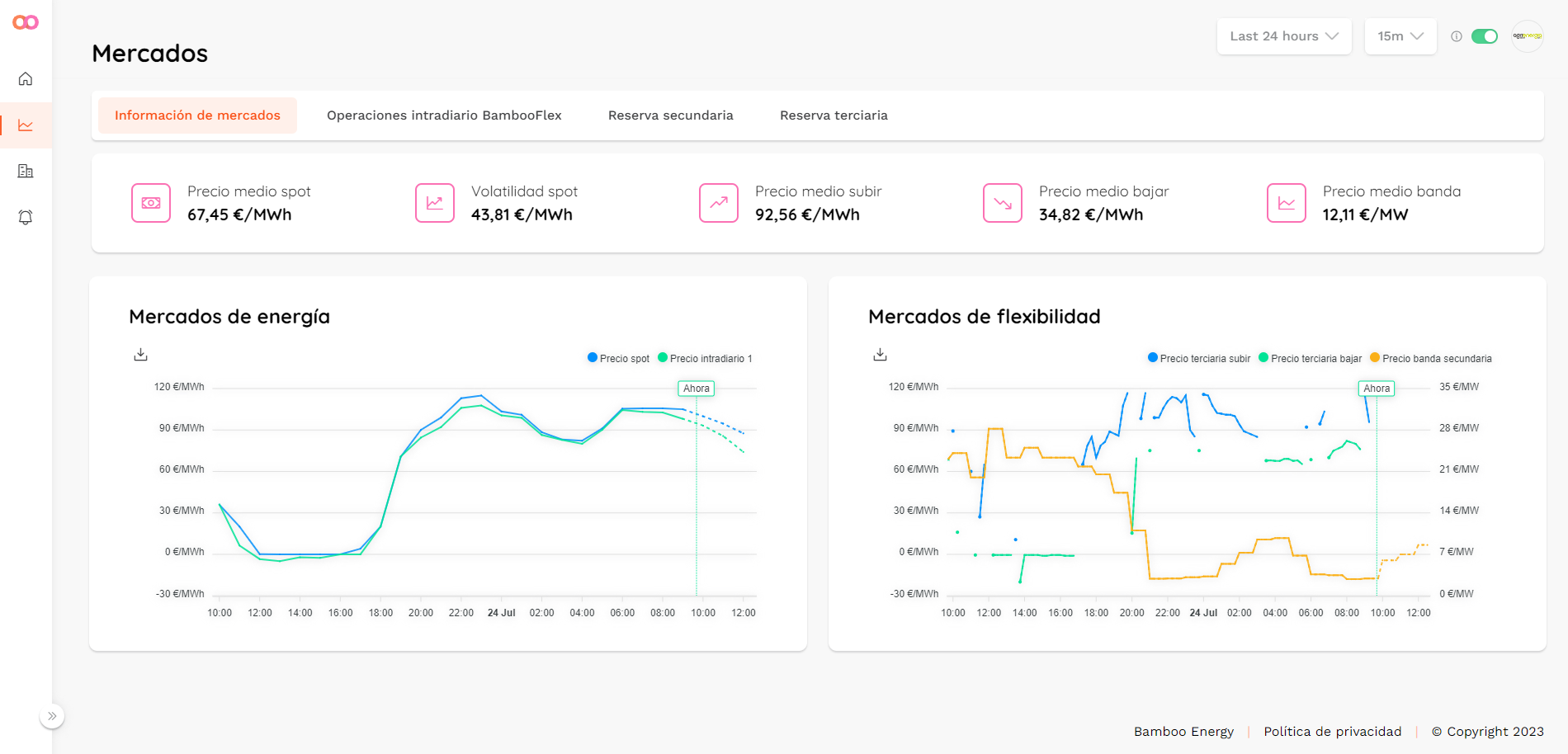Click the Bamboo Energy logo icon
Screen dimensions: 1568x754
tap(26, 22)
